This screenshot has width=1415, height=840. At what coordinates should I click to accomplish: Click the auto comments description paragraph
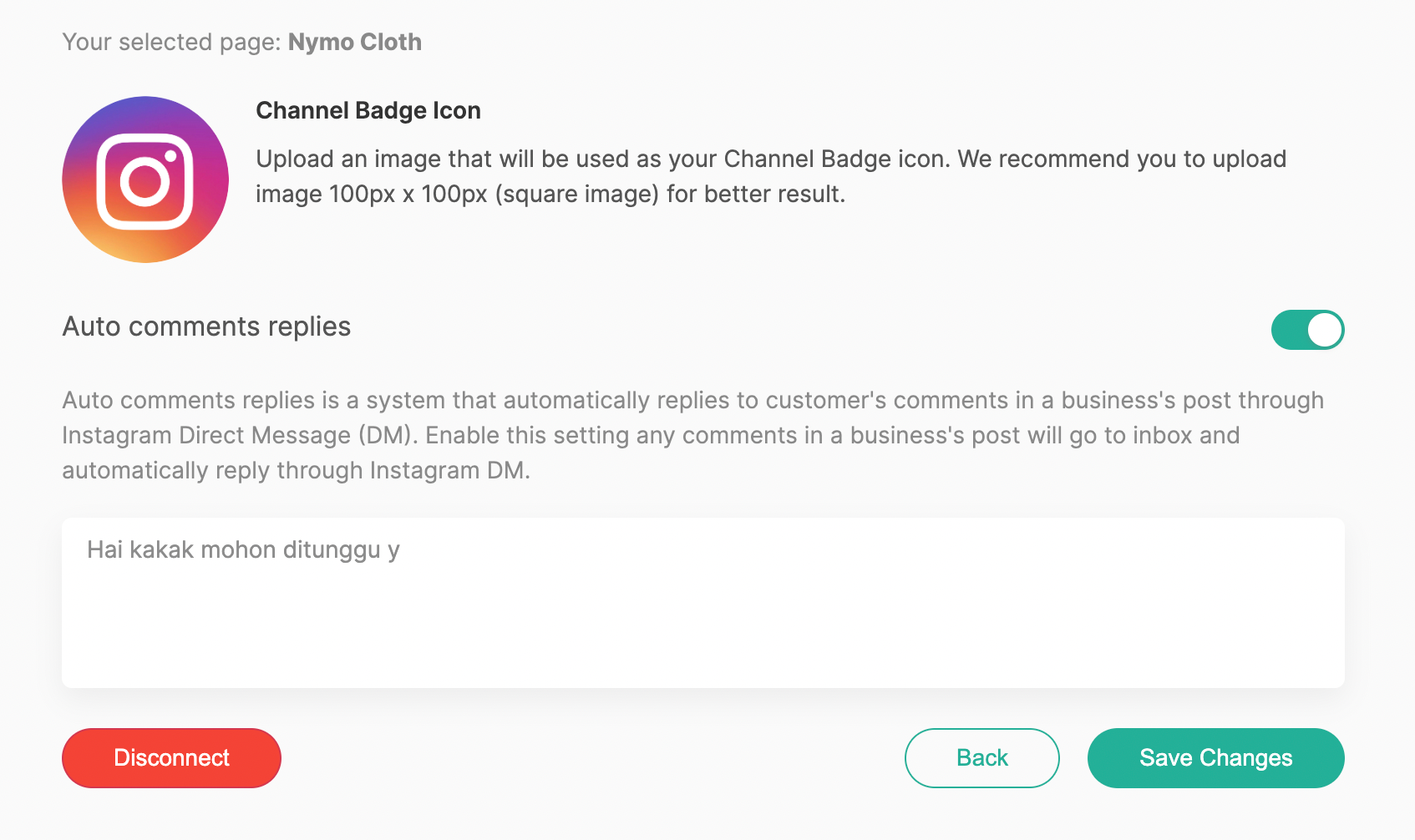point(692,435)
